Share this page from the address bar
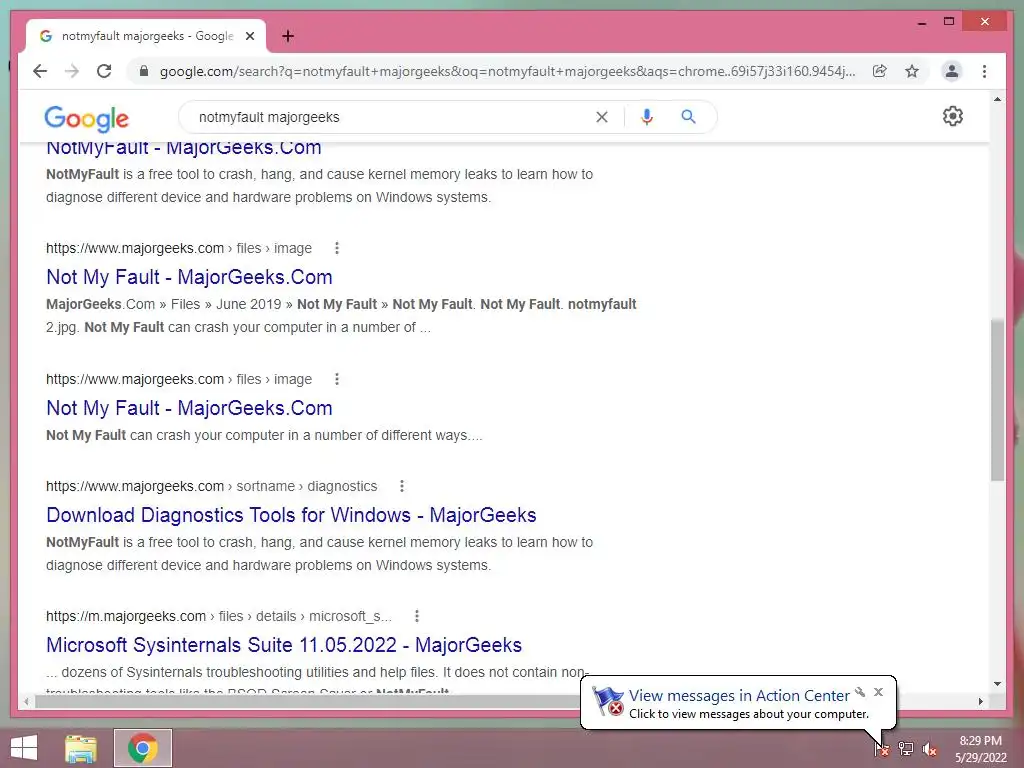 pyautogui.click(x=880, y=71)
